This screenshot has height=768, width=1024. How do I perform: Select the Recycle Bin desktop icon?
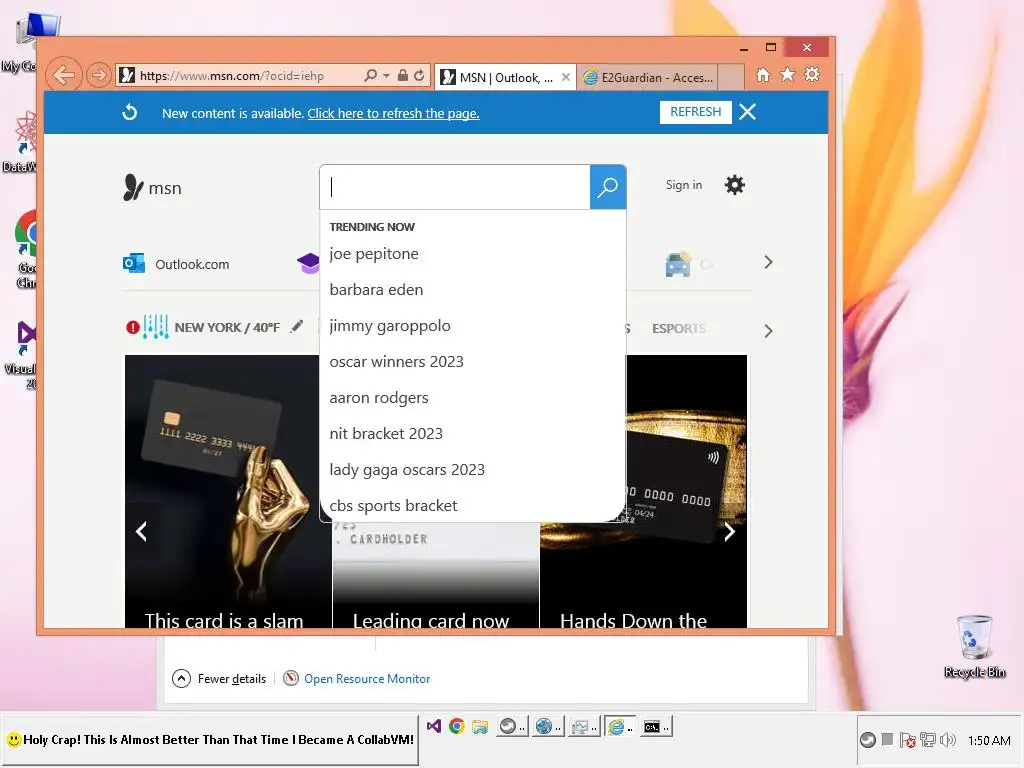(x=974, y=646)
